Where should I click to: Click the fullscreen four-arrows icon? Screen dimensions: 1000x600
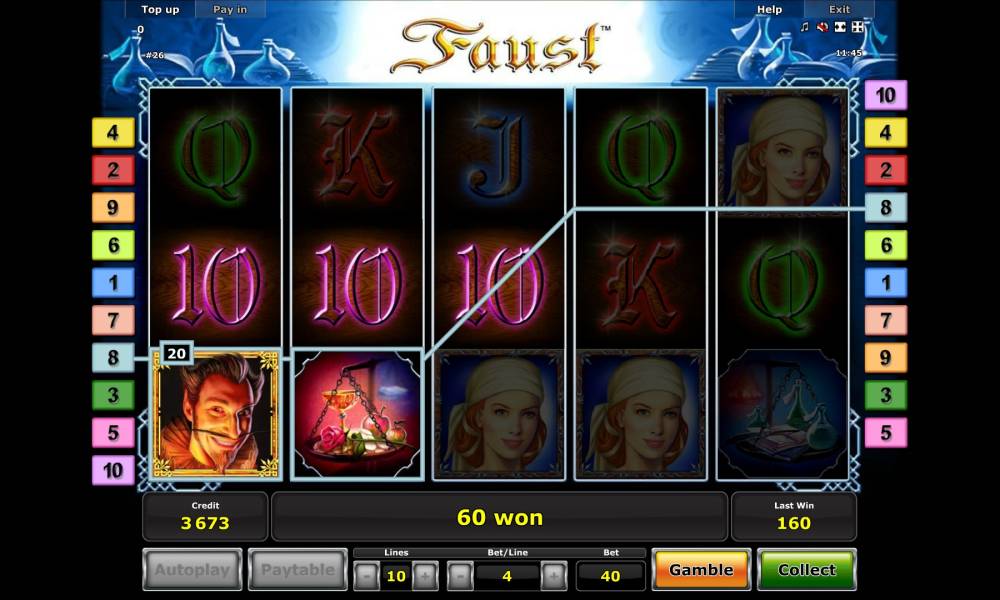[858, 27]
